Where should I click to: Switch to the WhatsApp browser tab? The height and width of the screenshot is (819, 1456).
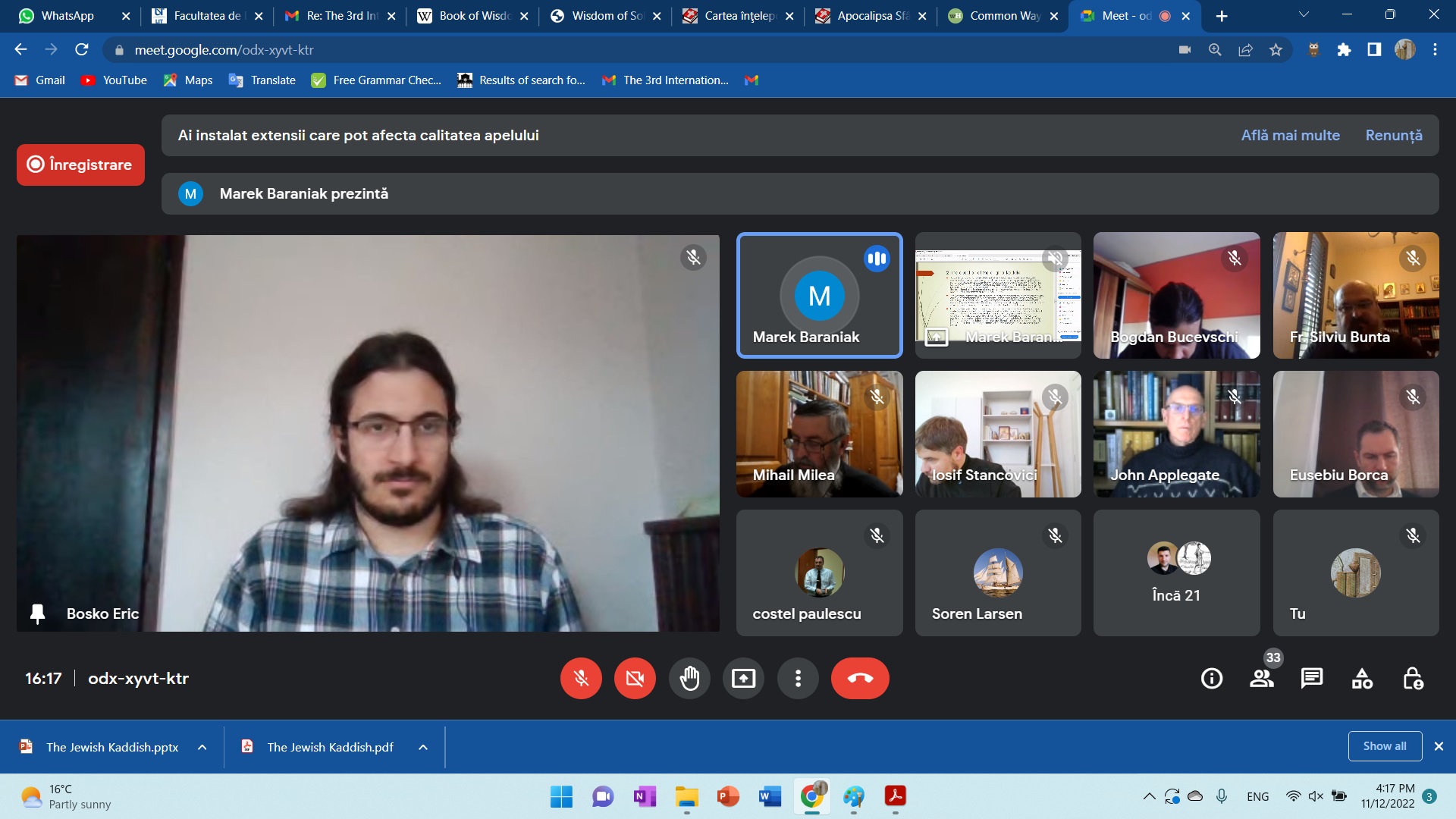67,15
